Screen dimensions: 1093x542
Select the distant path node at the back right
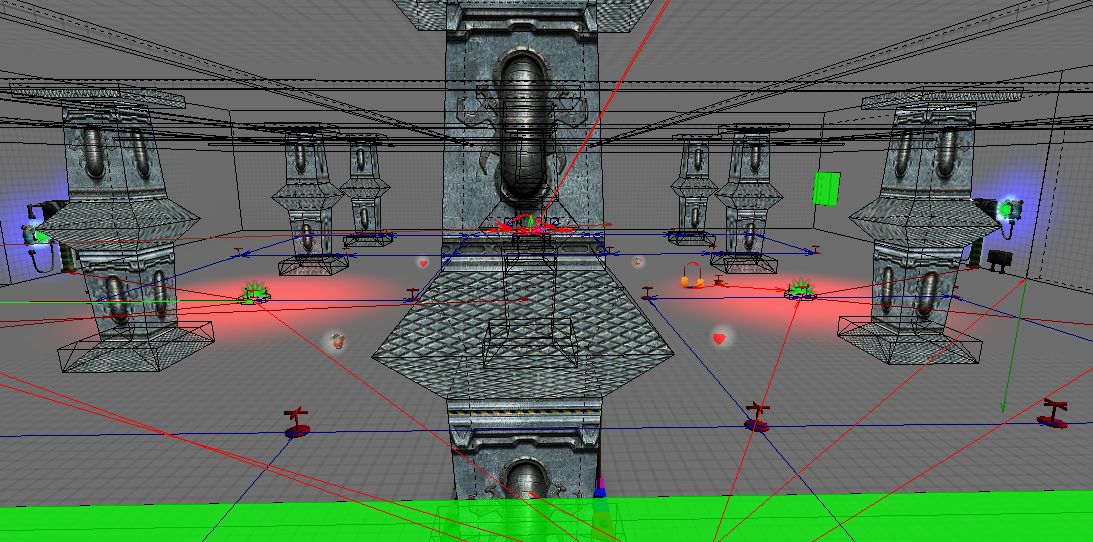pos(814,249)
